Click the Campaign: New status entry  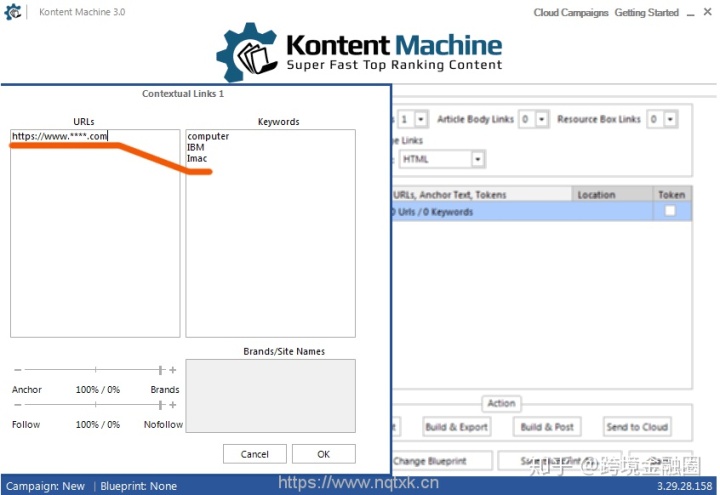45,486
